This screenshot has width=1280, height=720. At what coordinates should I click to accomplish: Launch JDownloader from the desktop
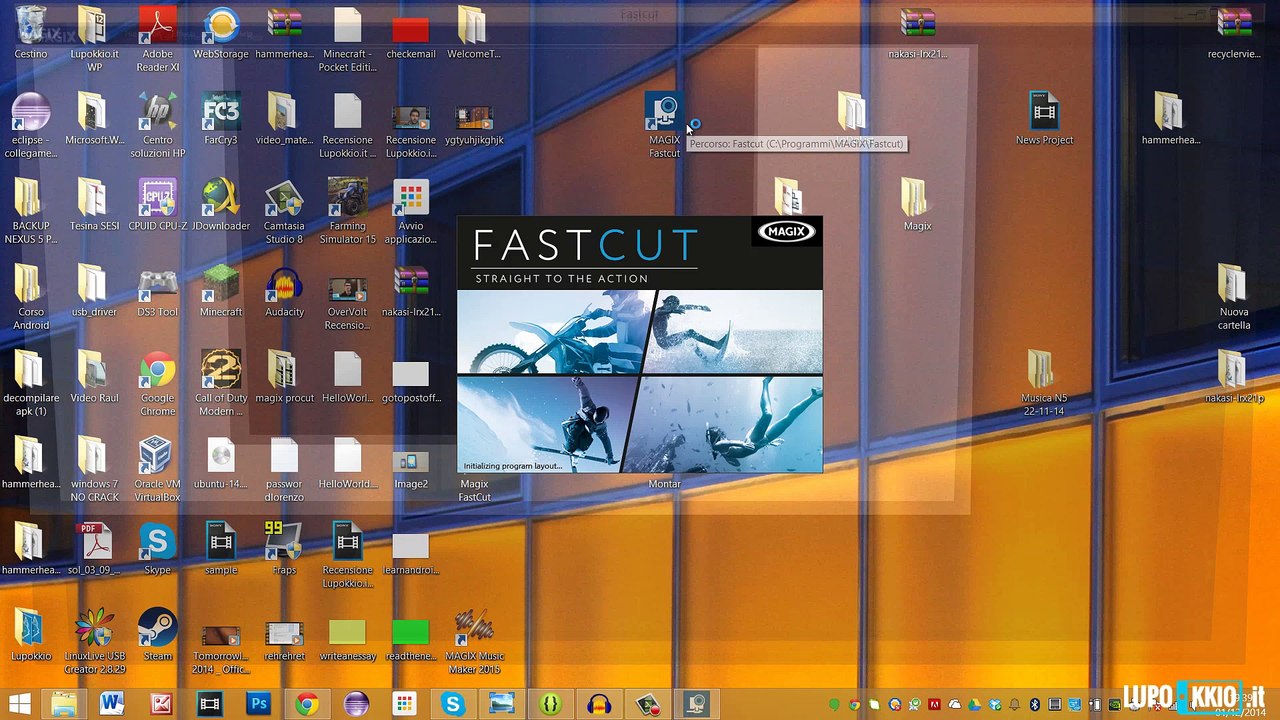(221, 204)
